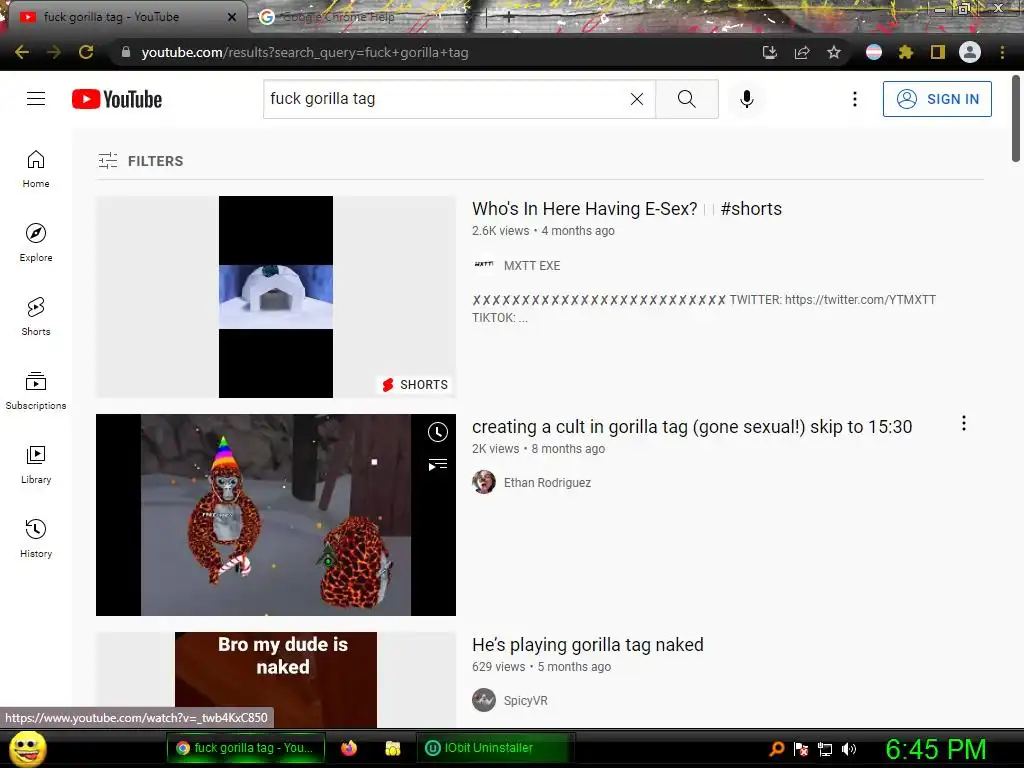1024x768 pixels.
Task: Click the forward navigation arrow
Action: pos(54,52)
